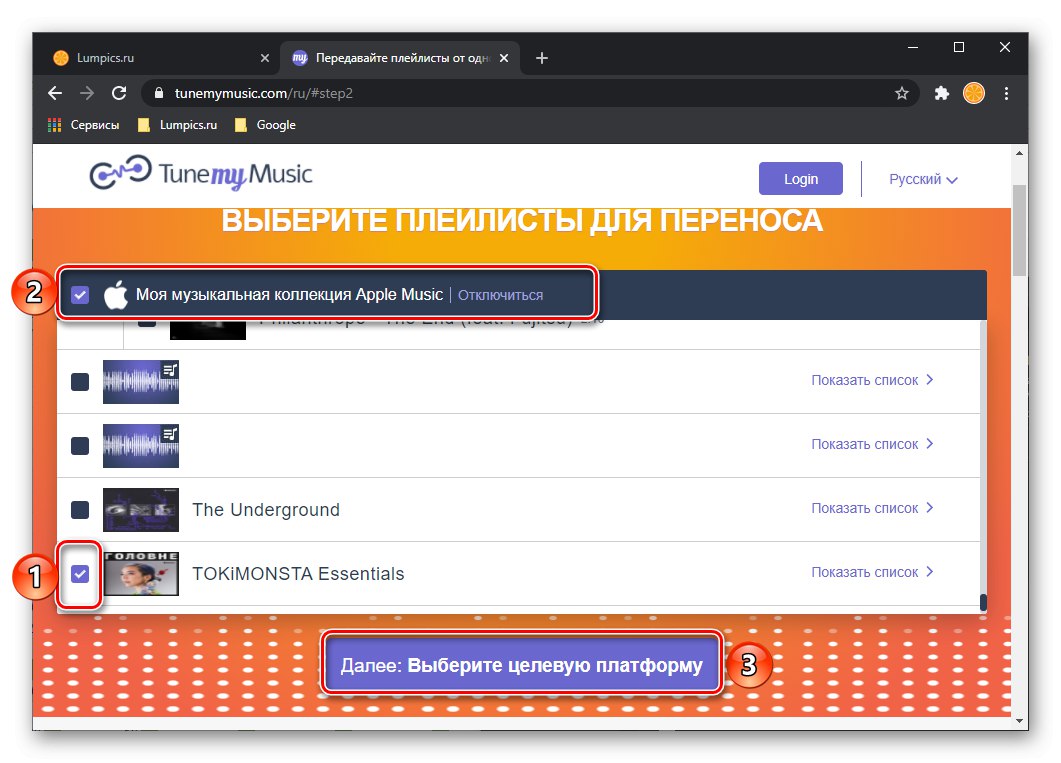Expand Показать список for The Underground
This screenshot has width=1061, height=763.
coord(872,508)
